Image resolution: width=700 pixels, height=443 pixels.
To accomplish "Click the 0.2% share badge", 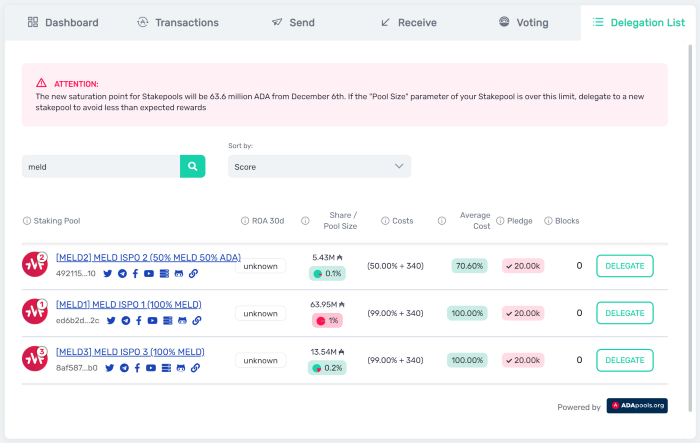I will 327,368.
